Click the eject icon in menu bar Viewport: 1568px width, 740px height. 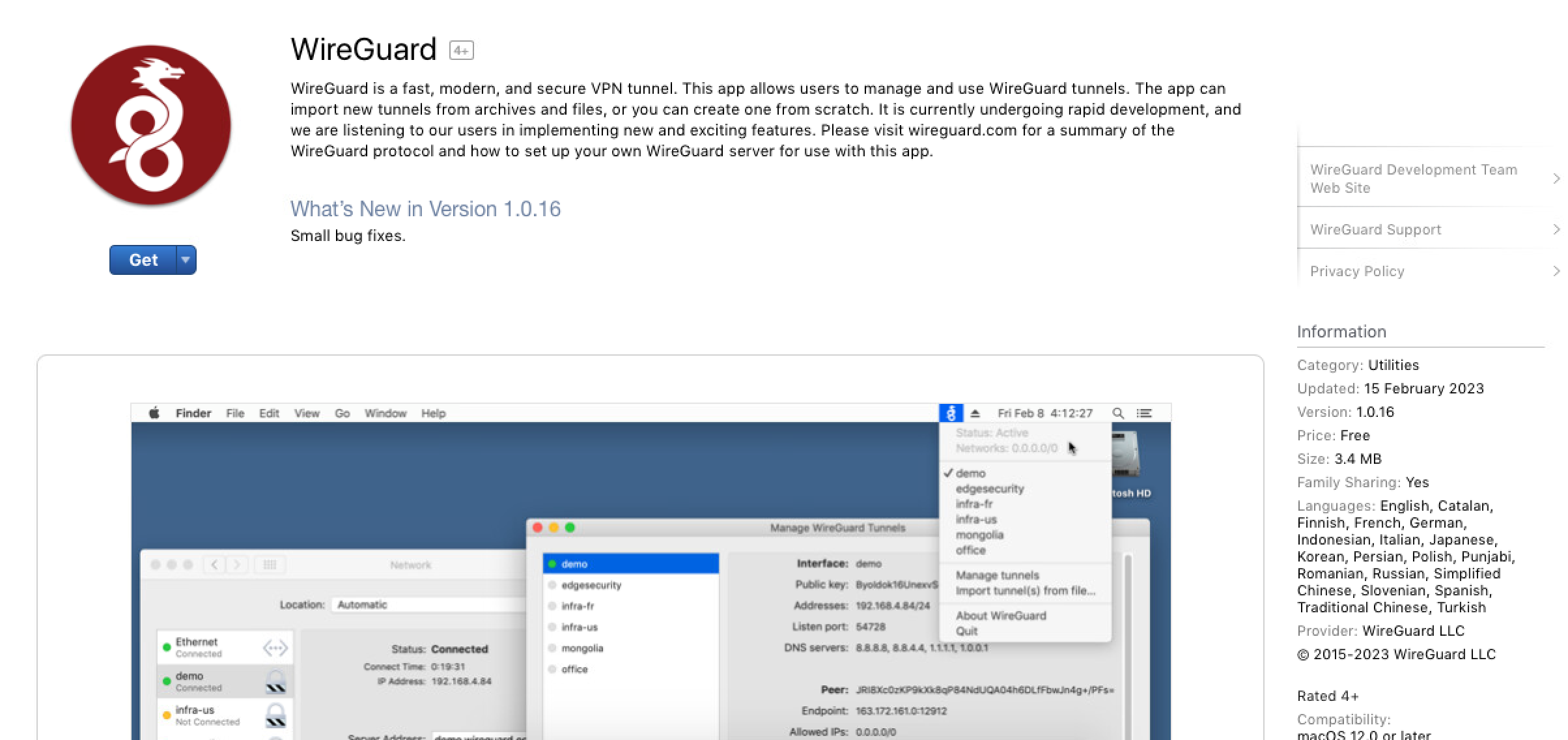975,413
